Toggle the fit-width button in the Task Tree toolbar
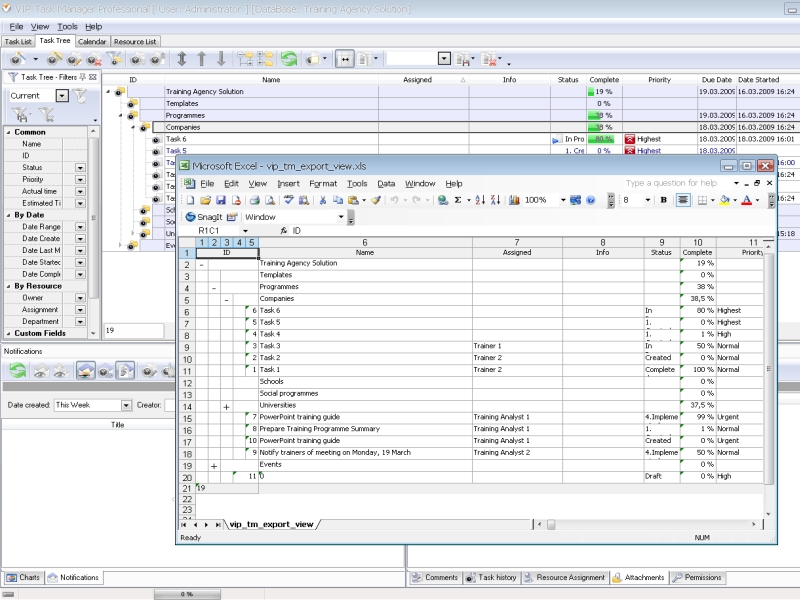This screenshot has height=600, width=800. (x=344, y=59)
